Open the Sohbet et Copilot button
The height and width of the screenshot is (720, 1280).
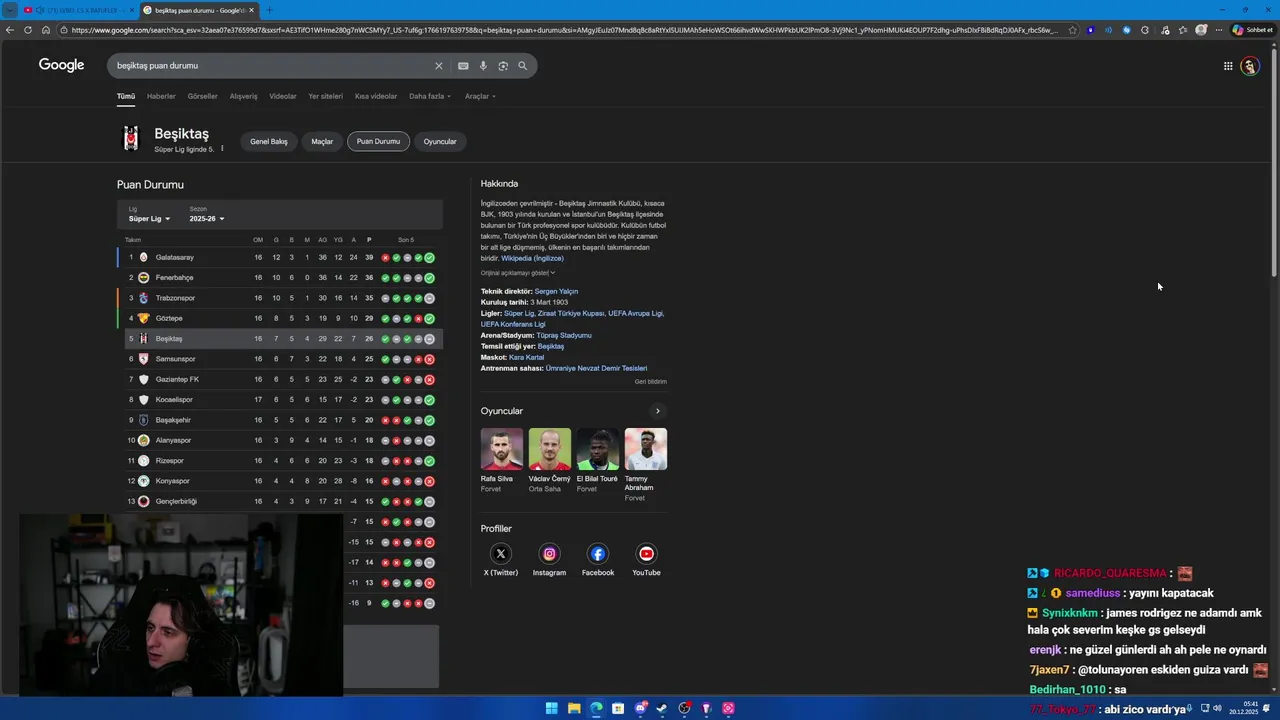[x=1253, y=30]
